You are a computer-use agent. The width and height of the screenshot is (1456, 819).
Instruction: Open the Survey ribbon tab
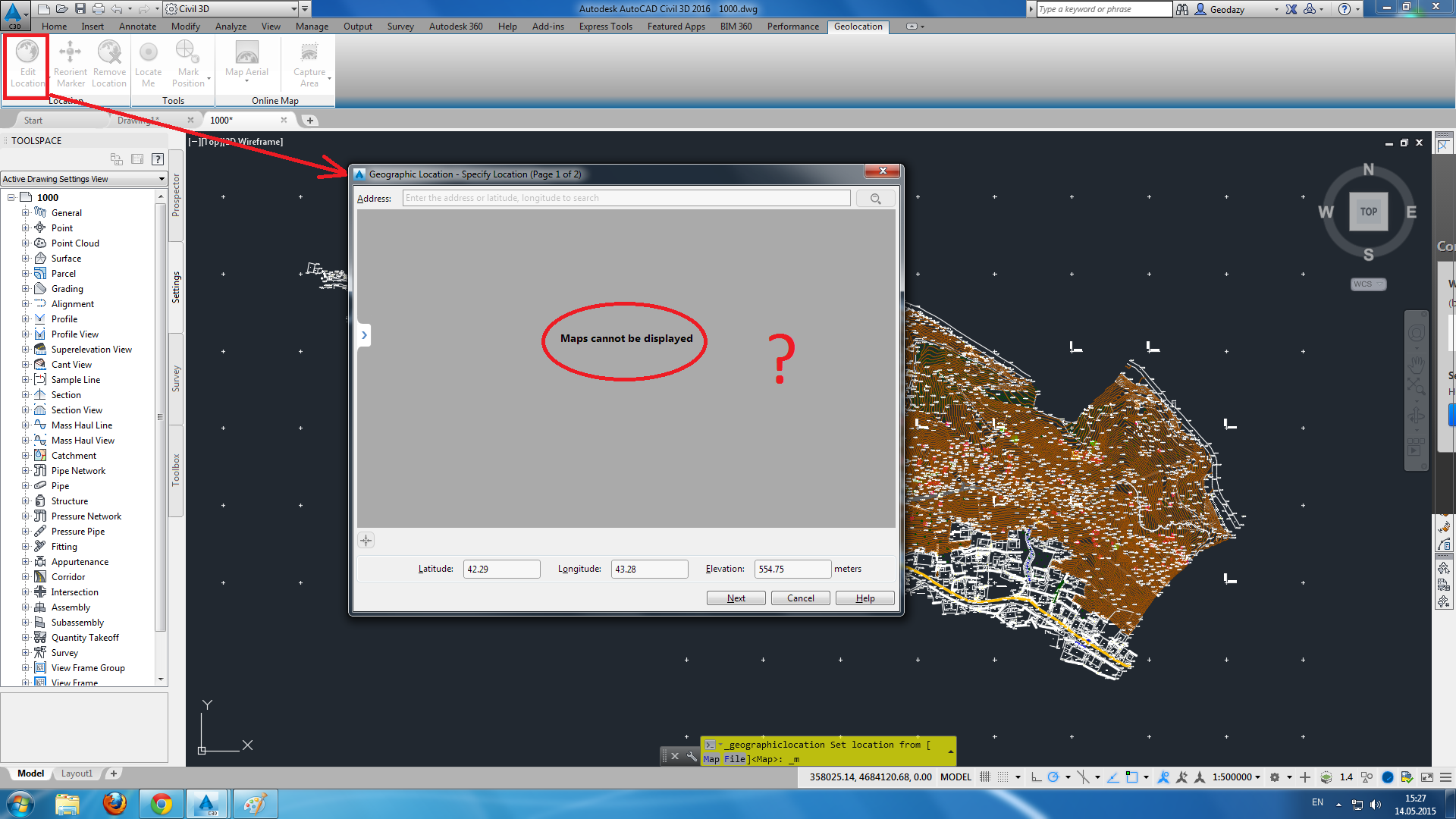(400, 27)
